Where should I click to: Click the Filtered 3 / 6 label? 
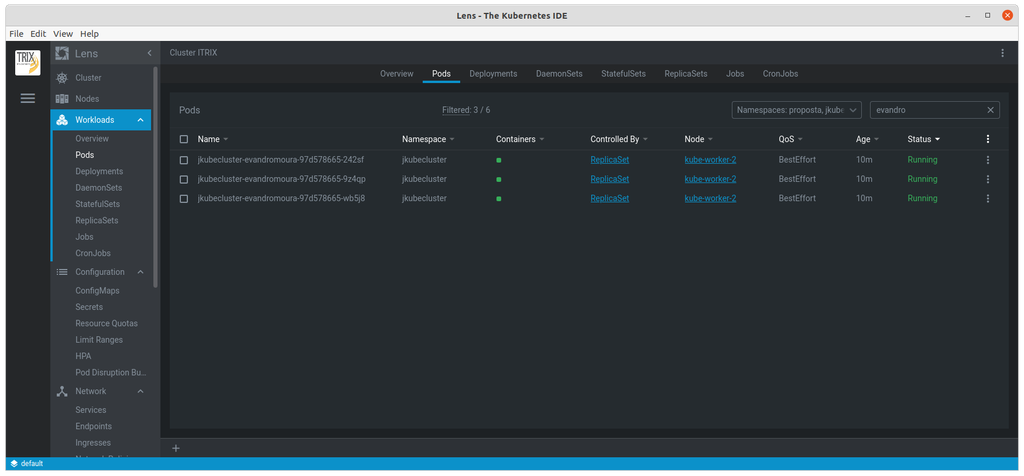coord(466,110)
